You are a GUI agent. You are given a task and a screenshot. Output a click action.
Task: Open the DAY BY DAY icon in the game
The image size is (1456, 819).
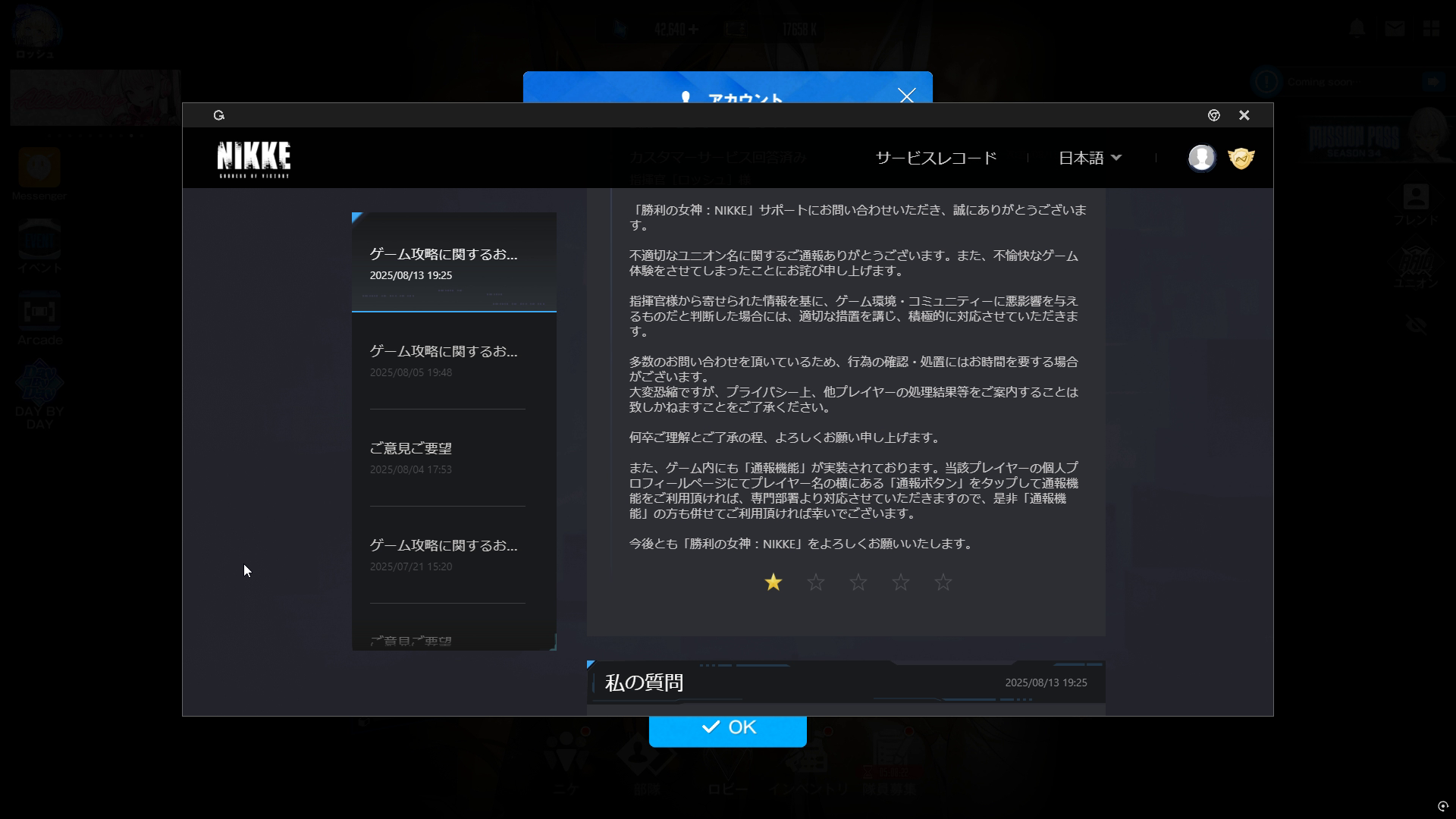(39, 394)
